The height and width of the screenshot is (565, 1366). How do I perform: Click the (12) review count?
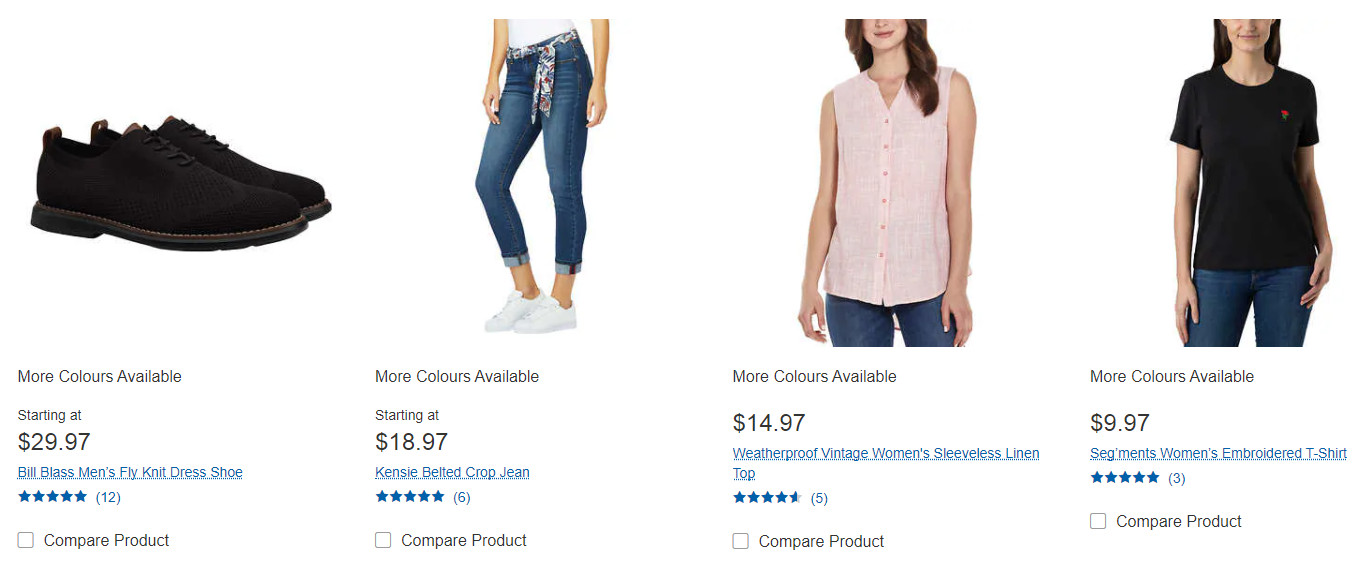(108, 497)
